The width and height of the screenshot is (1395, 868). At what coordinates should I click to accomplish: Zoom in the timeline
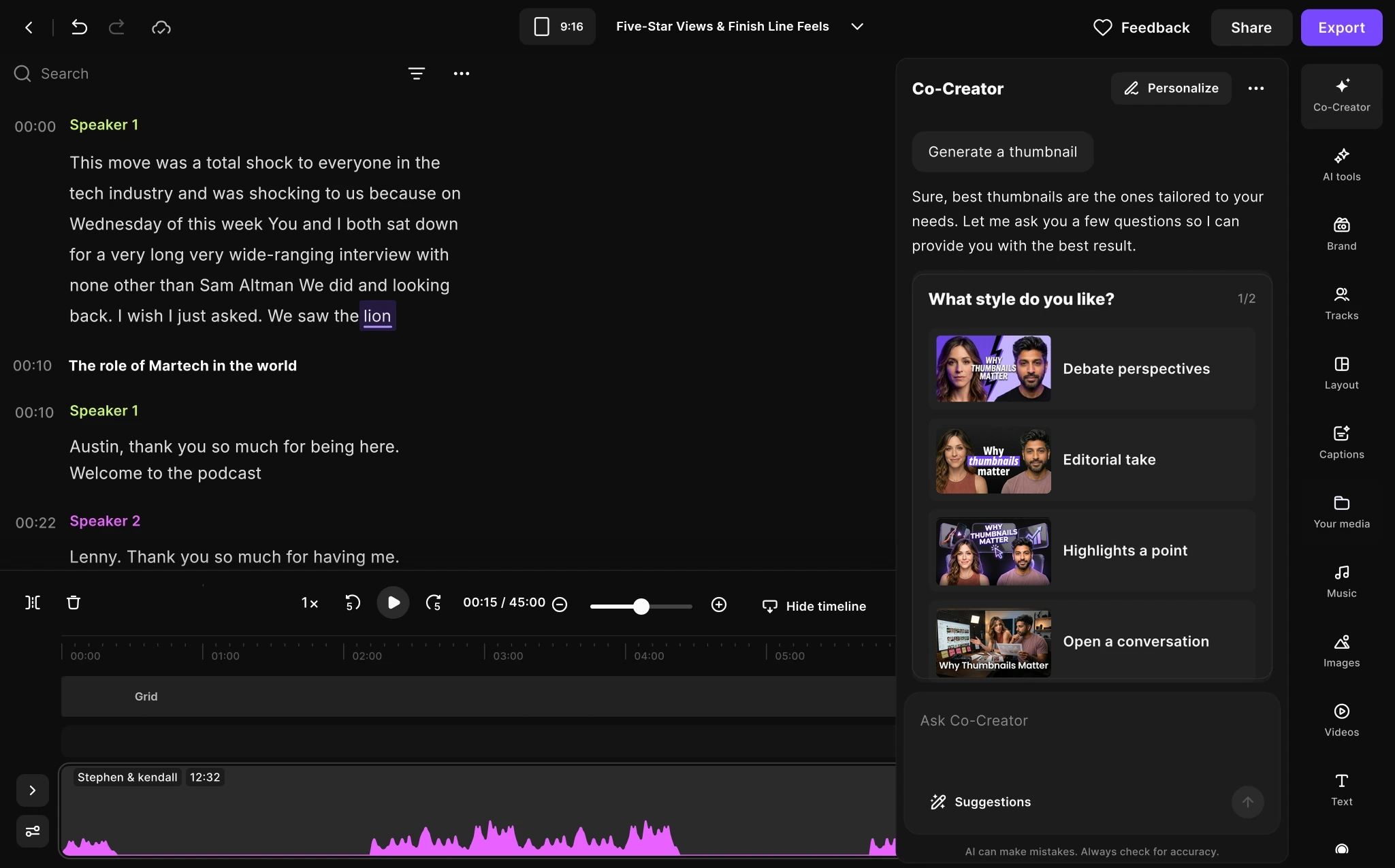(719, 605)
